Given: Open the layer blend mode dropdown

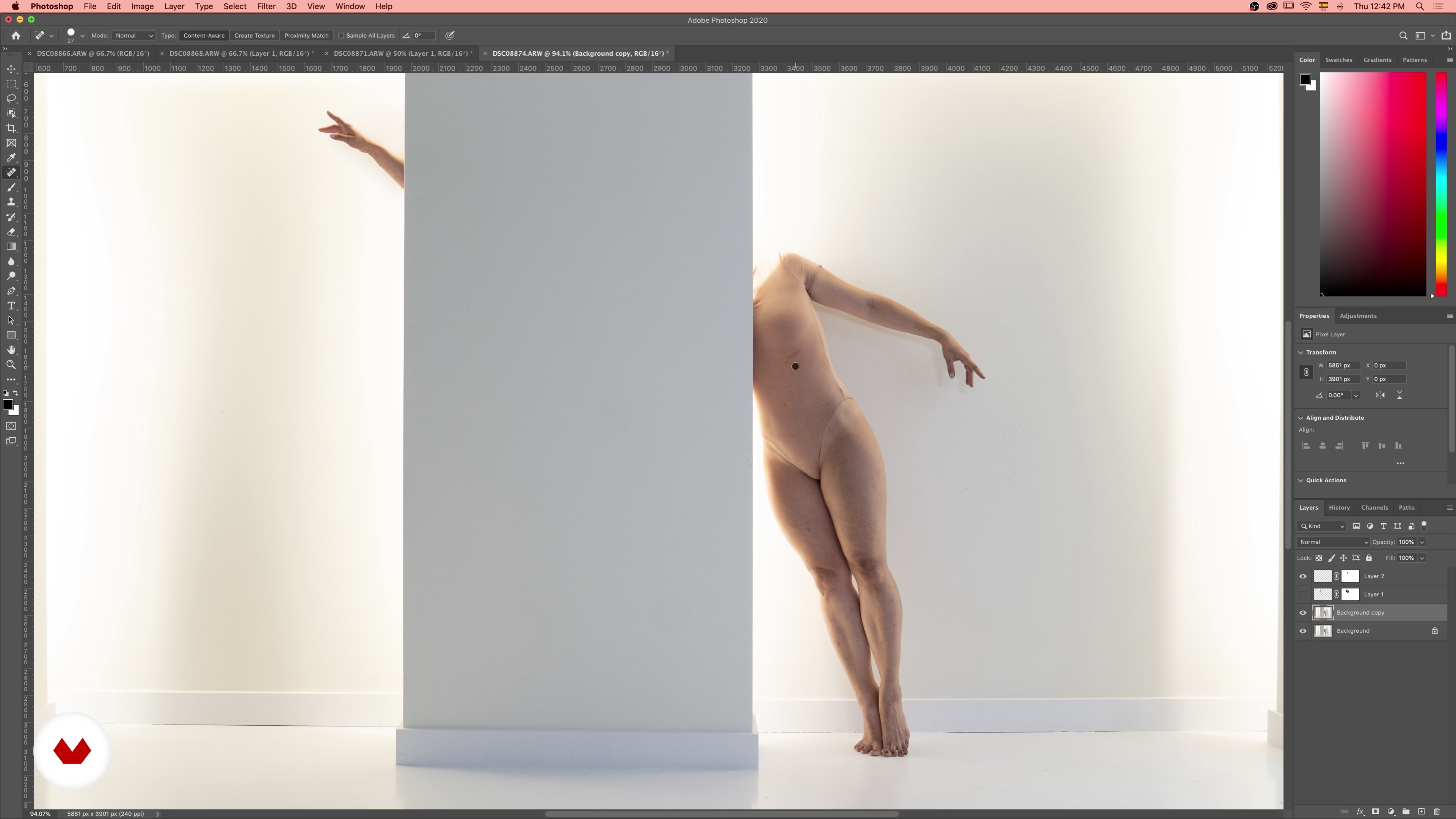Looking at the screenshot, I should (1333, 542).
